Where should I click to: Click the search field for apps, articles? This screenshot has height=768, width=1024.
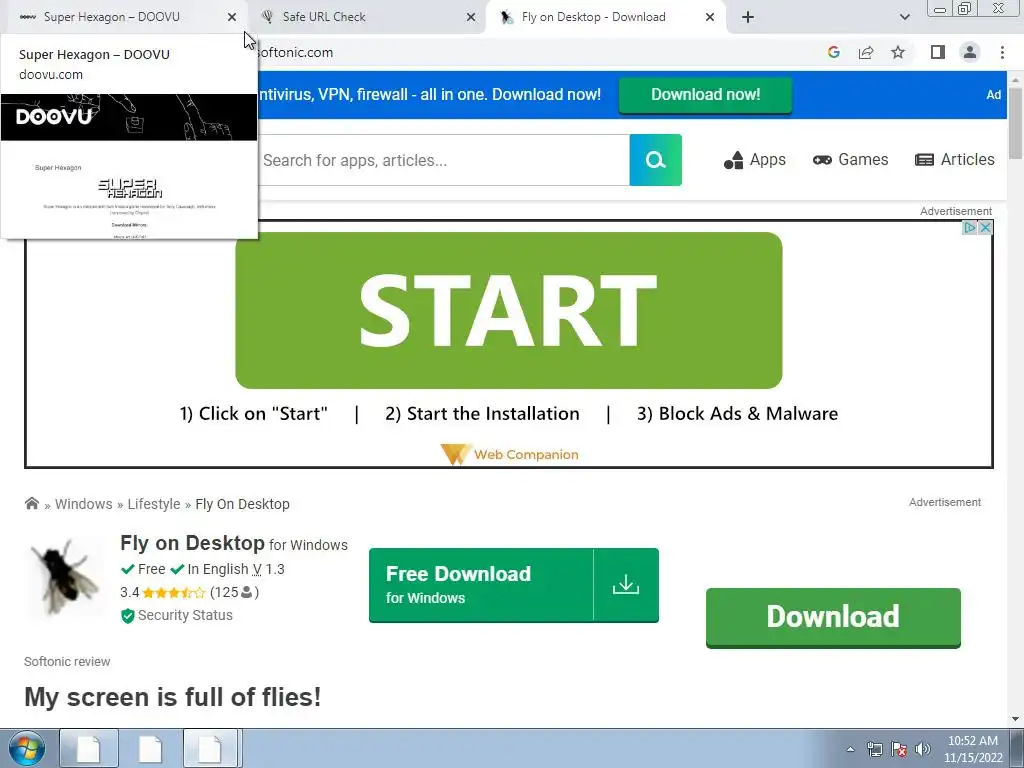444,160
